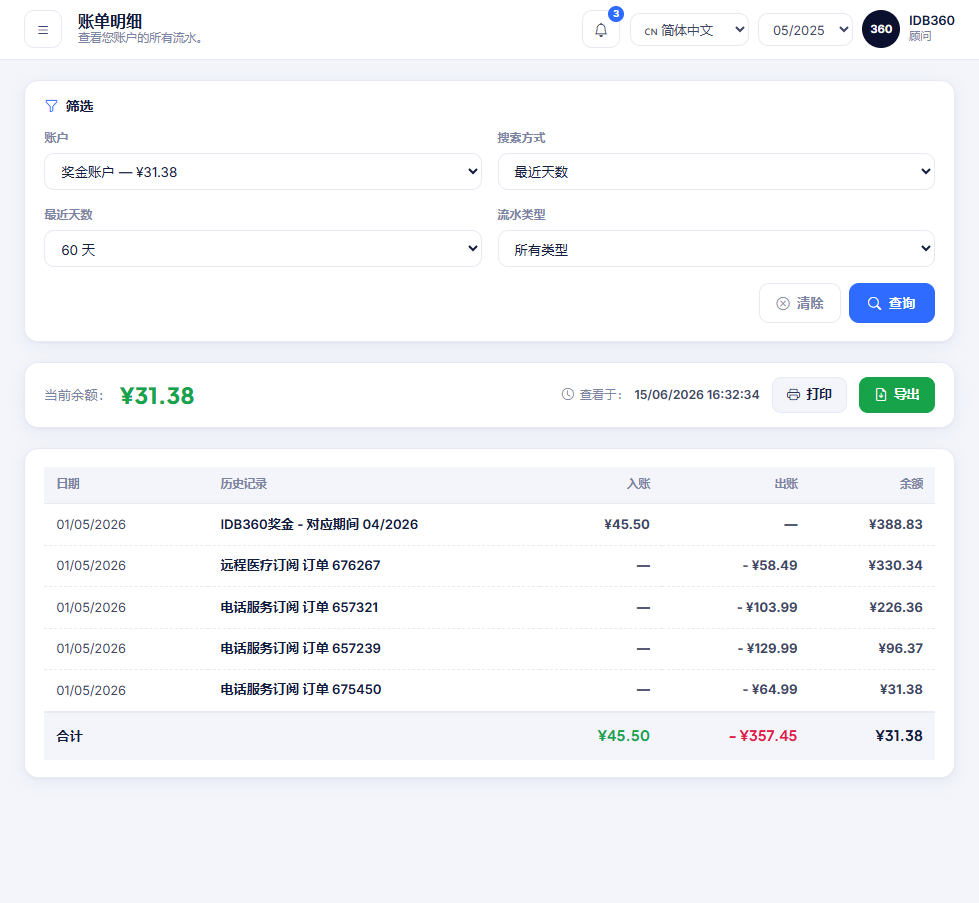Click the 日期 column header
This screenshot has height=903, width=979.
pos(68,484)
